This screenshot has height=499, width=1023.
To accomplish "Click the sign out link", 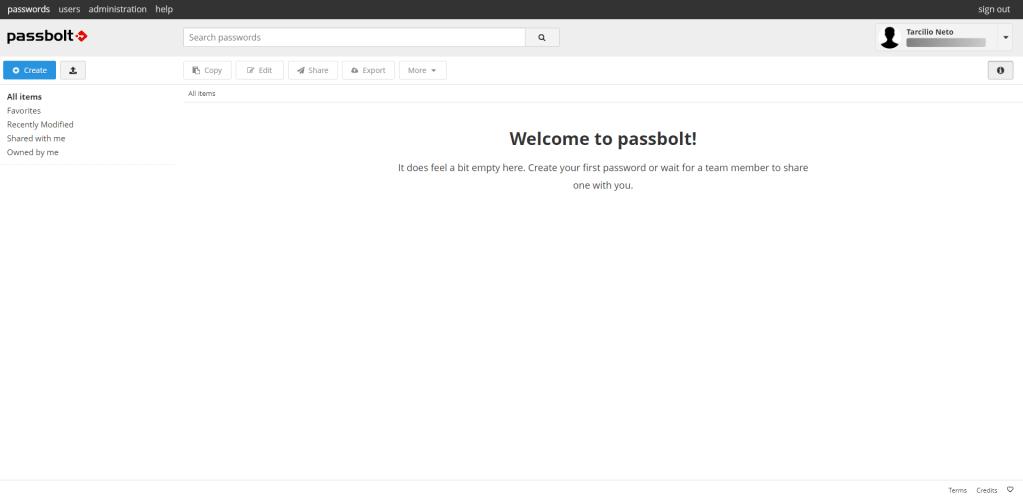I will pos(993,9).
